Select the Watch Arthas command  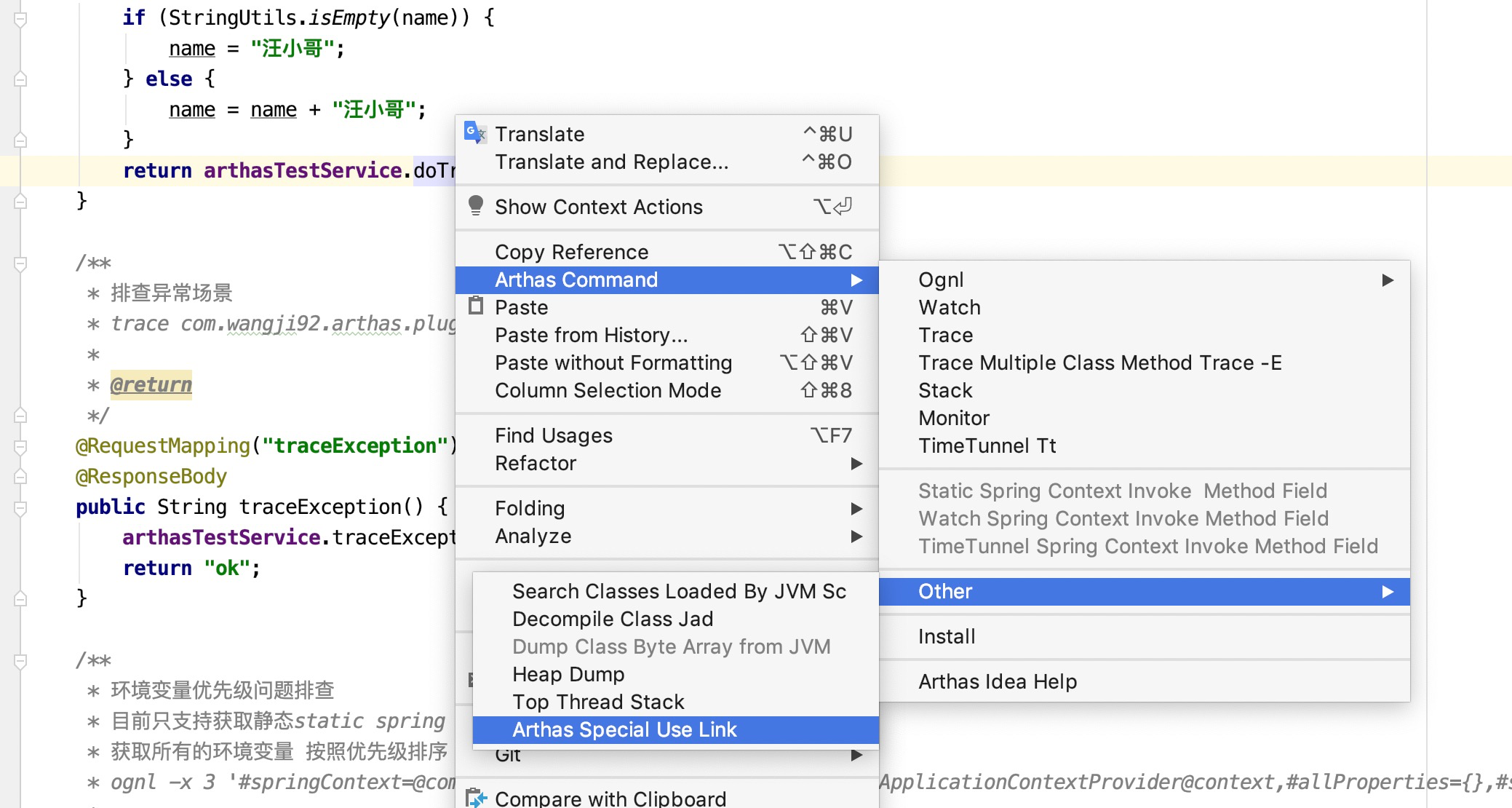click(949, 307)
